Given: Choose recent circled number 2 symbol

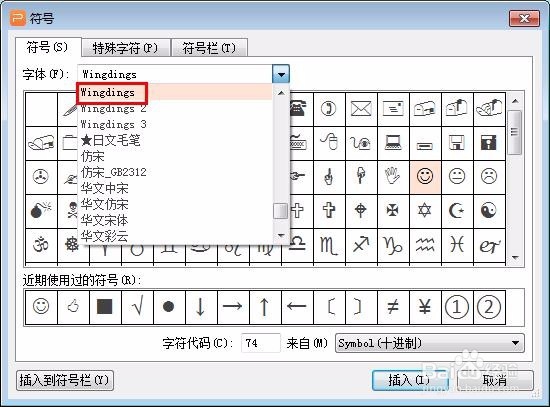Looking at the screenshot, I should tap(489, 307).
